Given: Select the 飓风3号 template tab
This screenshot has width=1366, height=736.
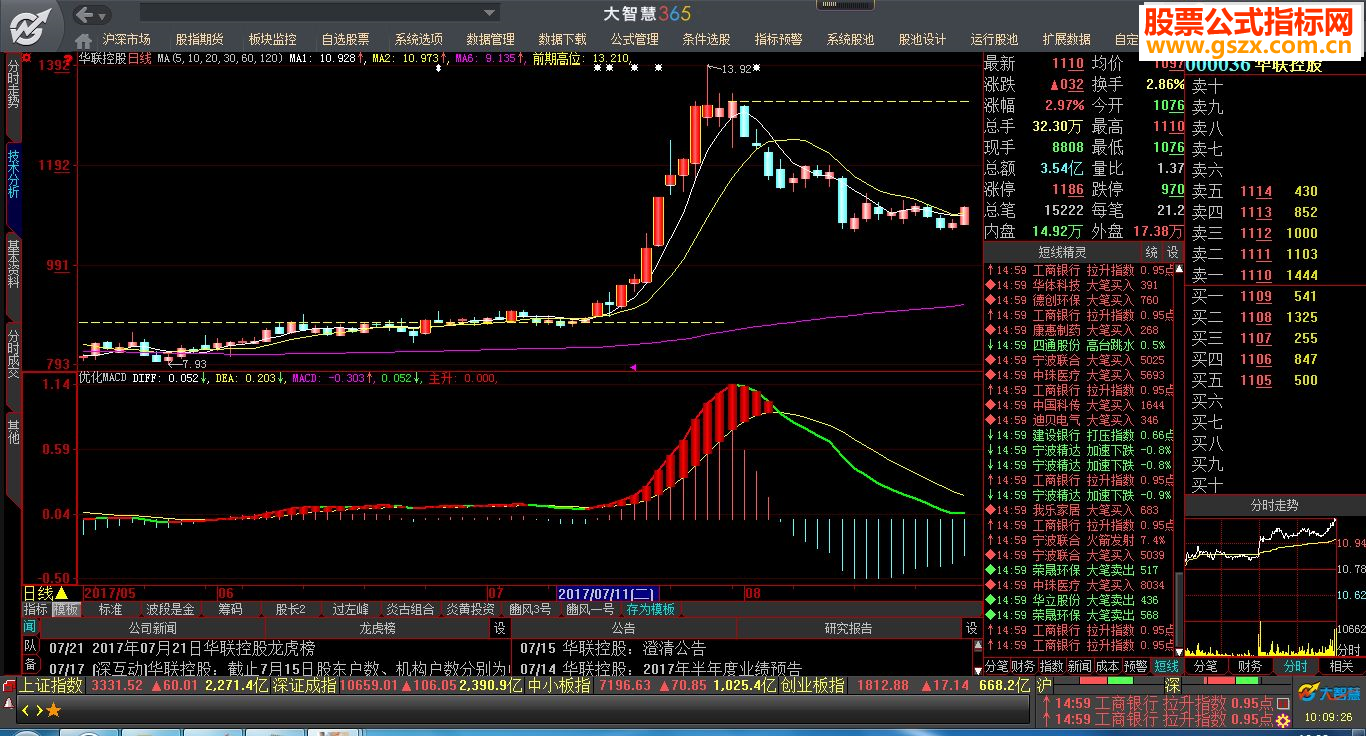Looking at the screenshot, I should pos(530,609).
